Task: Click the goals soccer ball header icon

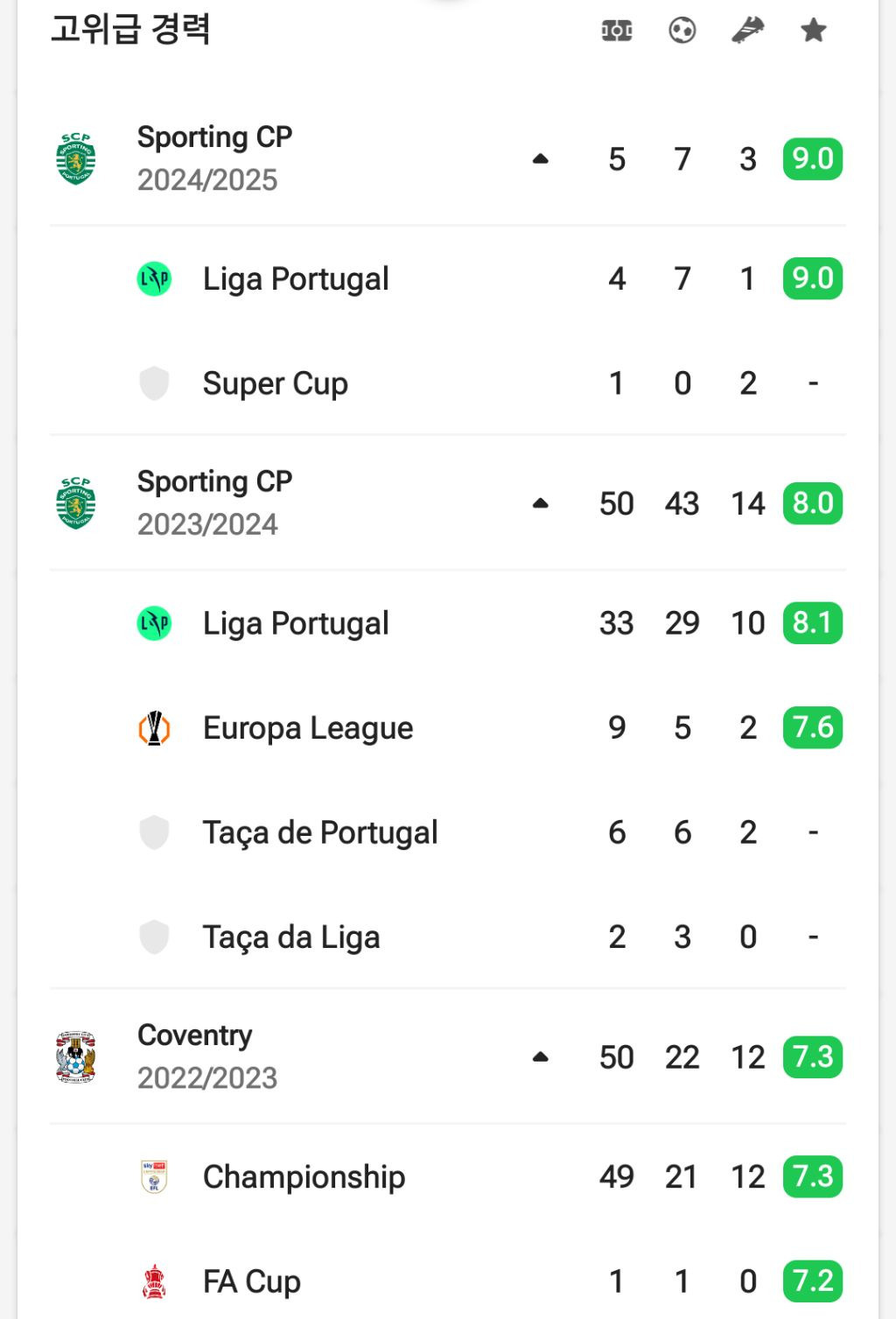Action: click(682, 31)
